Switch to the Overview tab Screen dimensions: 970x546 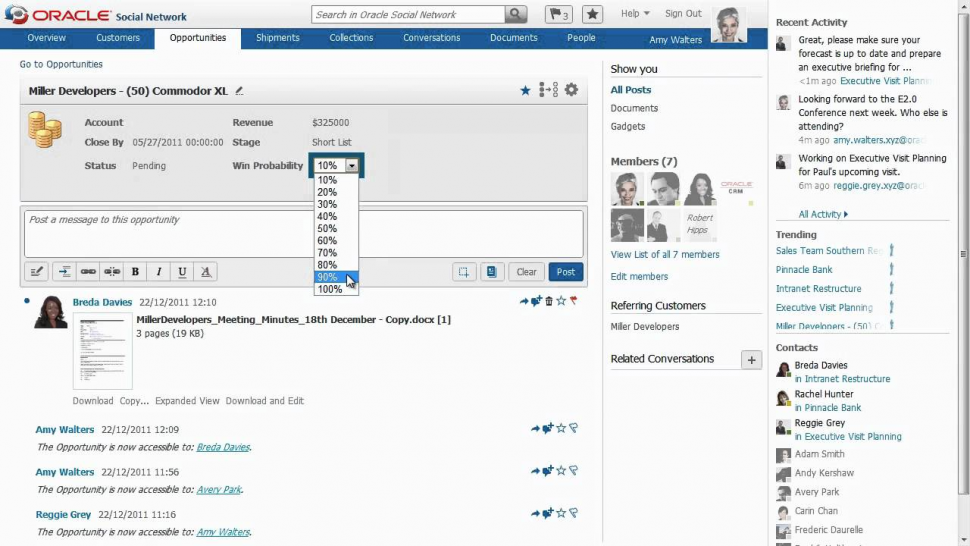[46, 38]
